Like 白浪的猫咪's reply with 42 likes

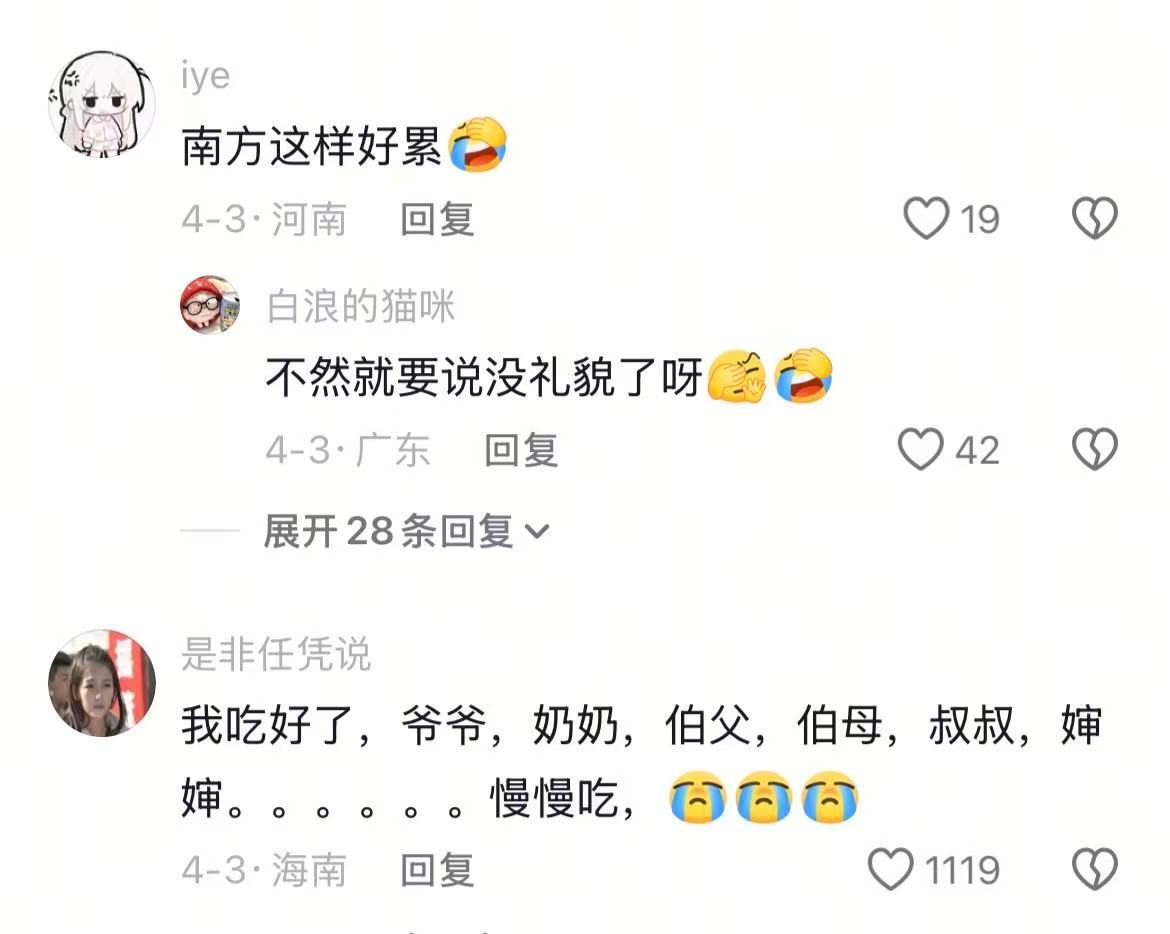(921, 449)
